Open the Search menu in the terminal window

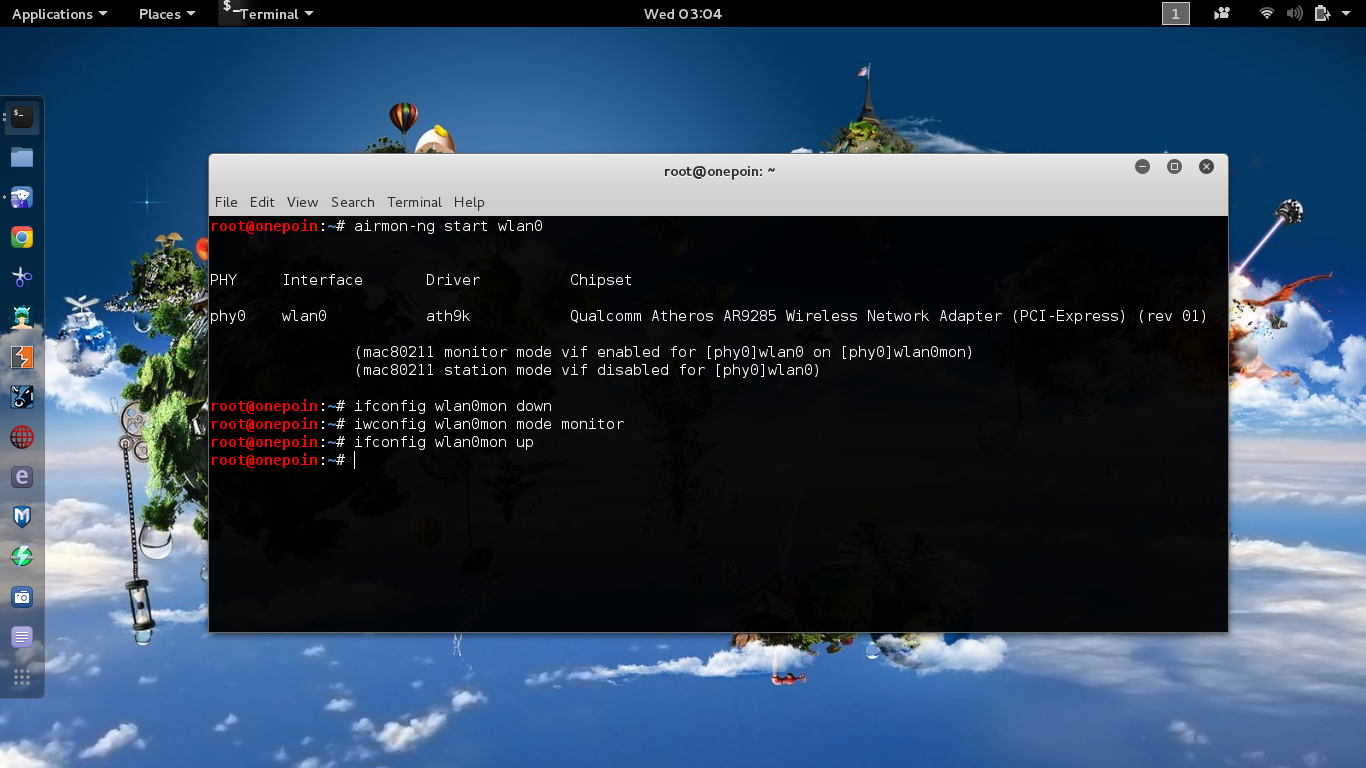click(x=352, y=202)
